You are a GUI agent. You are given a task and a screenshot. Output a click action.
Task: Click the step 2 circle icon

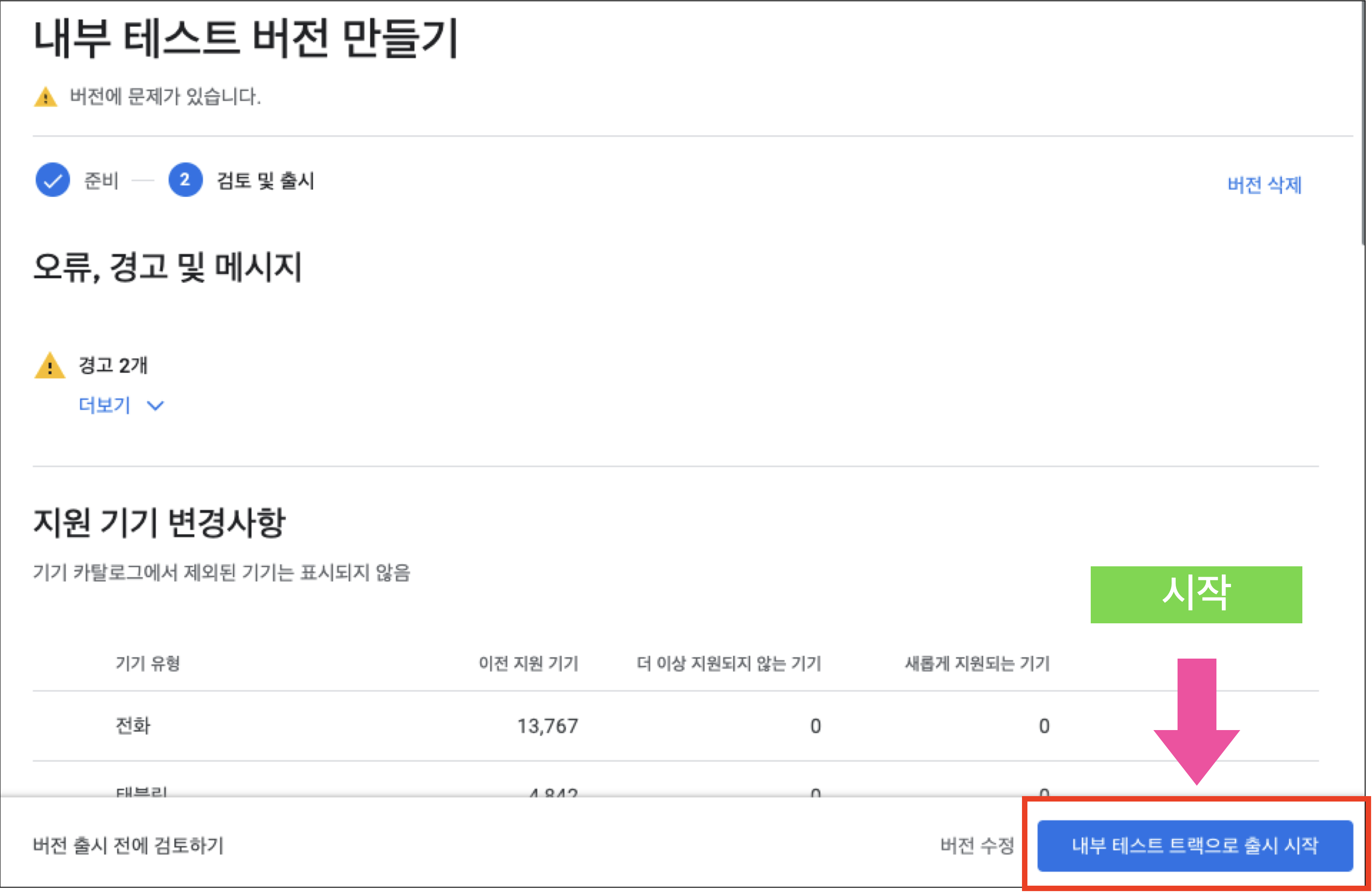pos(185,180)
